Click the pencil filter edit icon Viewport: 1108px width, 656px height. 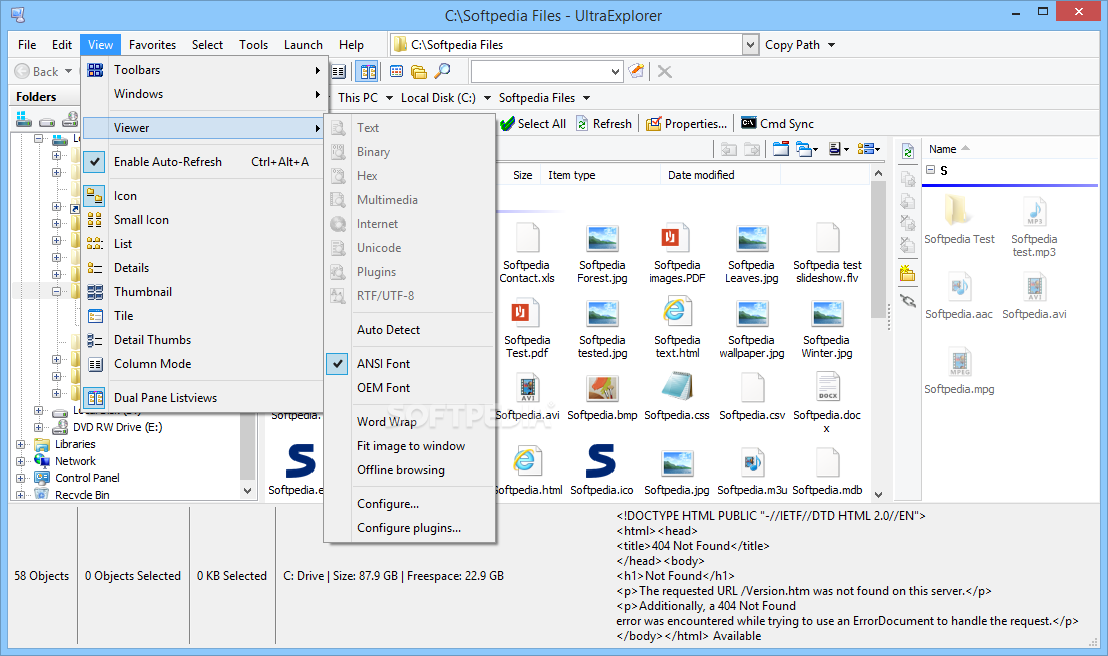[x=637, y=71]
